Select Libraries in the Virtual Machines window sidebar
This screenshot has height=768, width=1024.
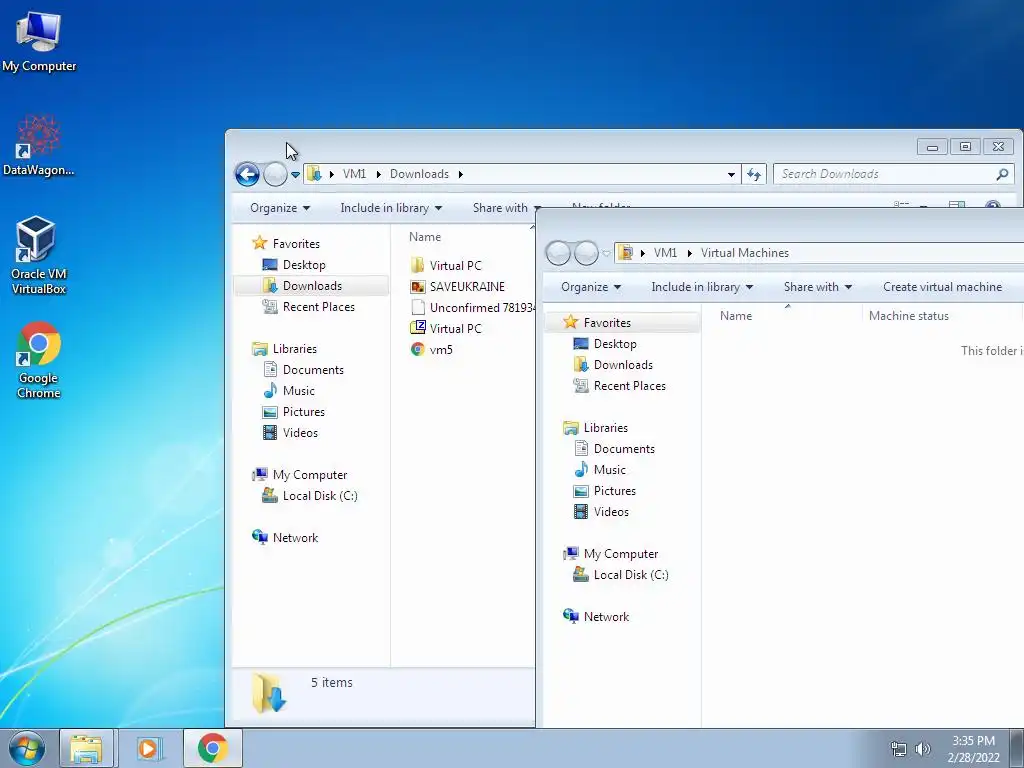click(605, 428)
